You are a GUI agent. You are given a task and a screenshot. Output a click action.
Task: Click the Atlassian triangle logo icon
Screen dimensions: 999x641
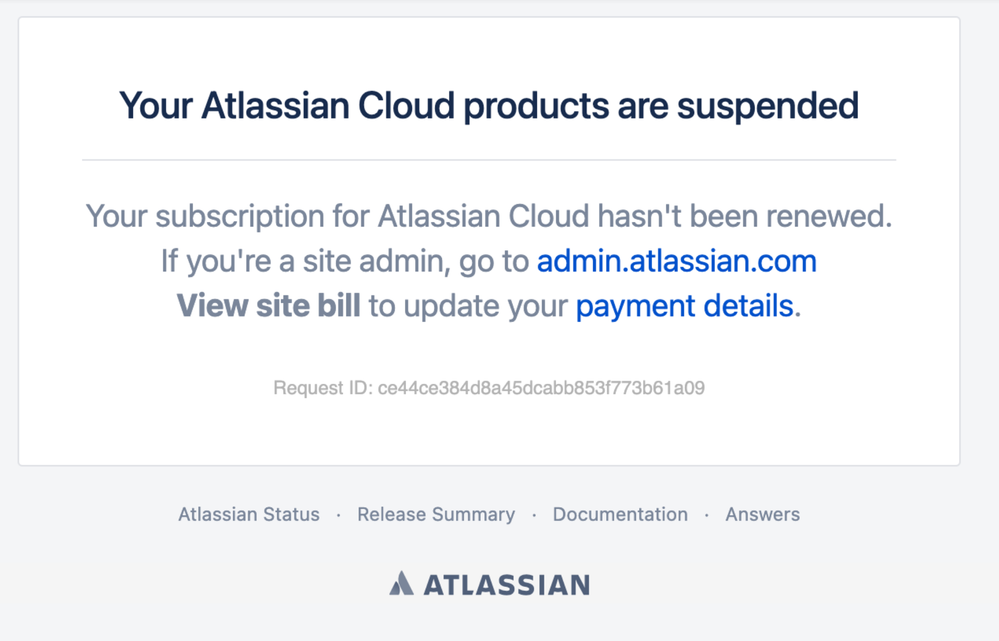pyautogui.click(x=401, y=583)
